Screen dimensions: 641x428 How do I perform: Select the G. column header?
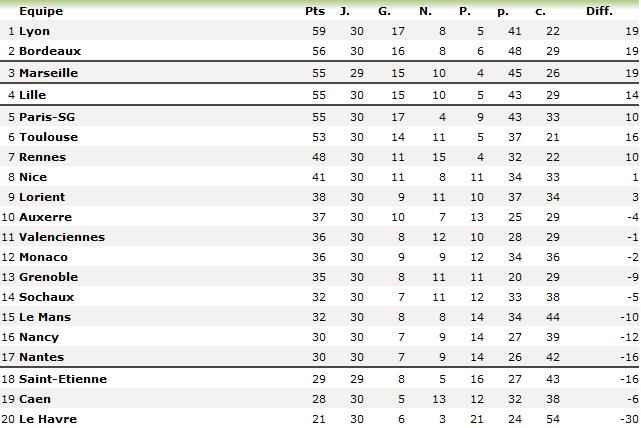click(384, 11)
